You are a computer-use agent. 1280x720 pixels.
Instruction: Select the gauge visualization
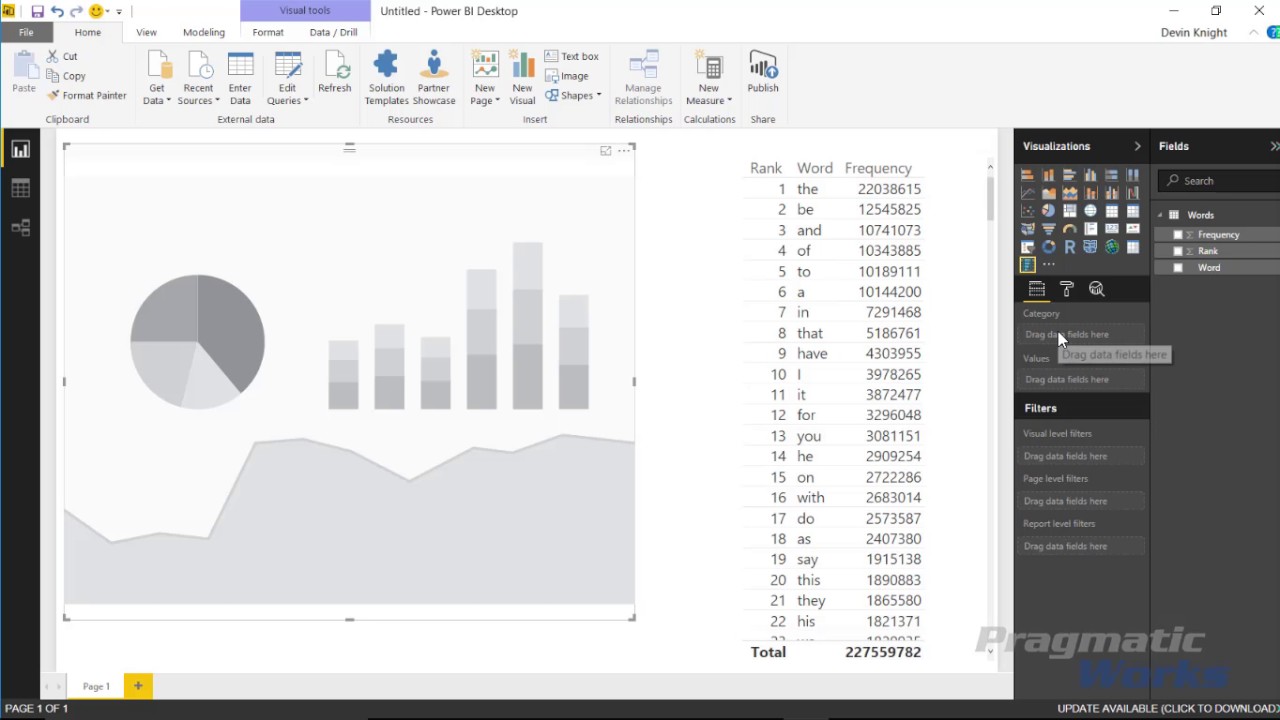[x=1070, y=229]
